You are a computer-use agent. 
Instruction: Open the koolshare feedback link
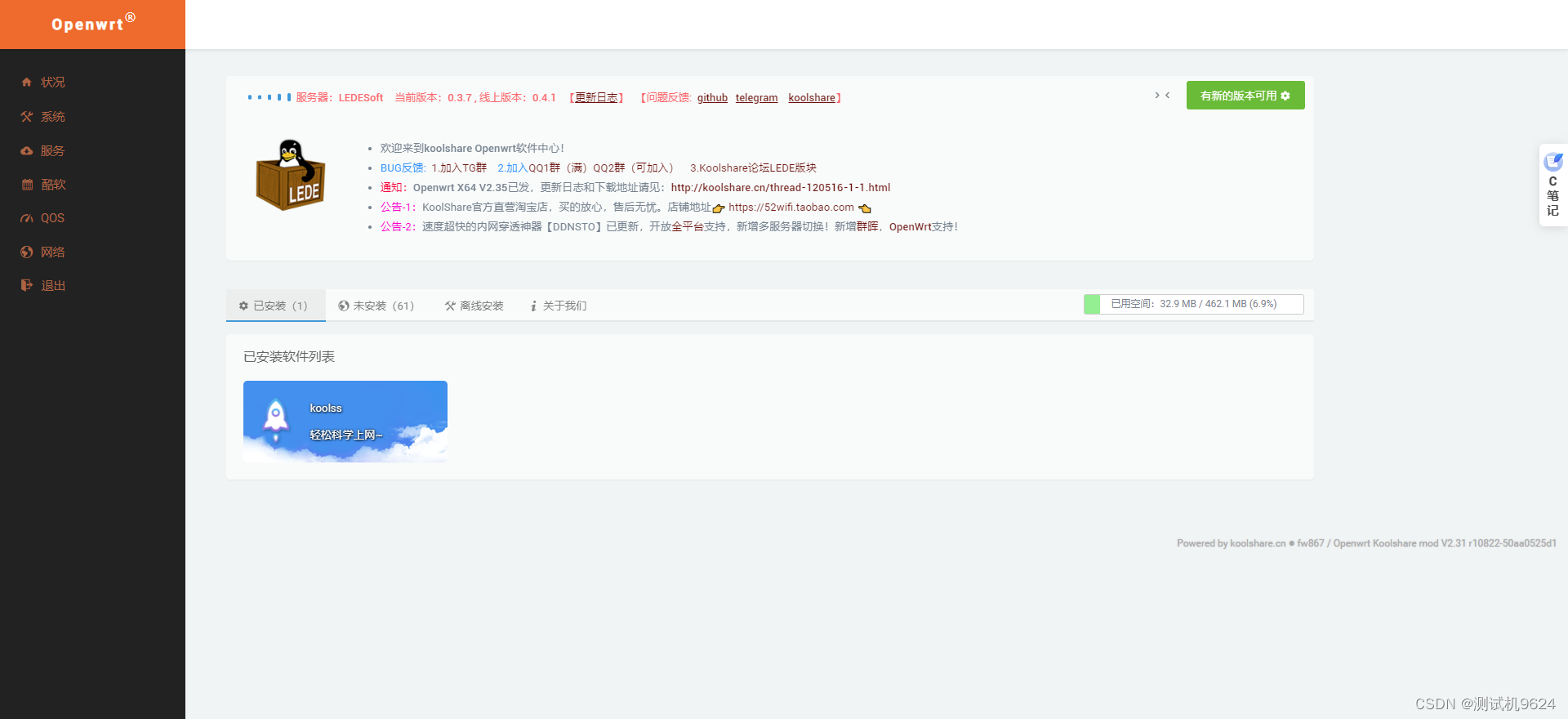coord(812,98)
